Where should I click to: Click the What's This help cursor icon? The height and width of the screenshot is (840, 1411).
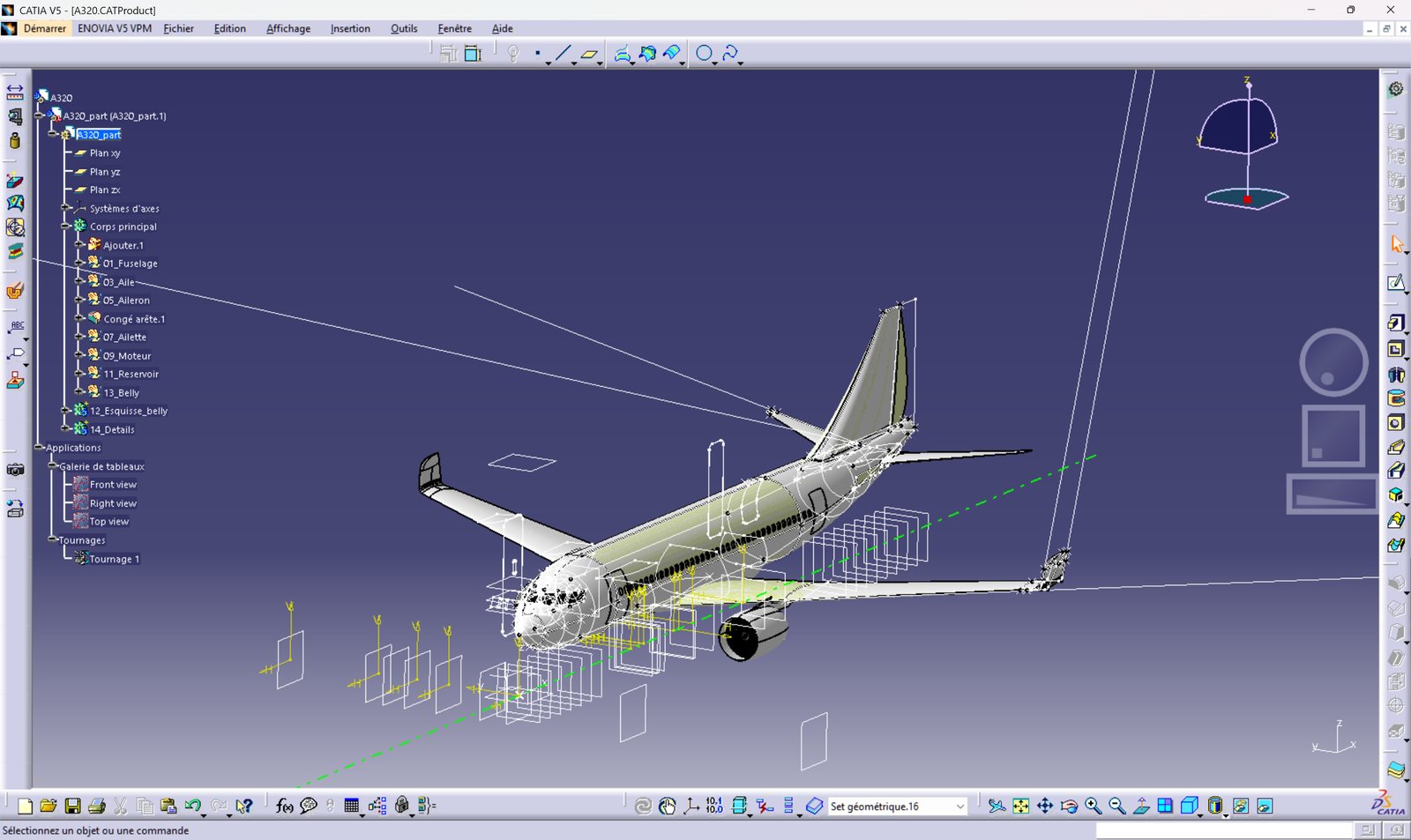(x=244, y=806)
